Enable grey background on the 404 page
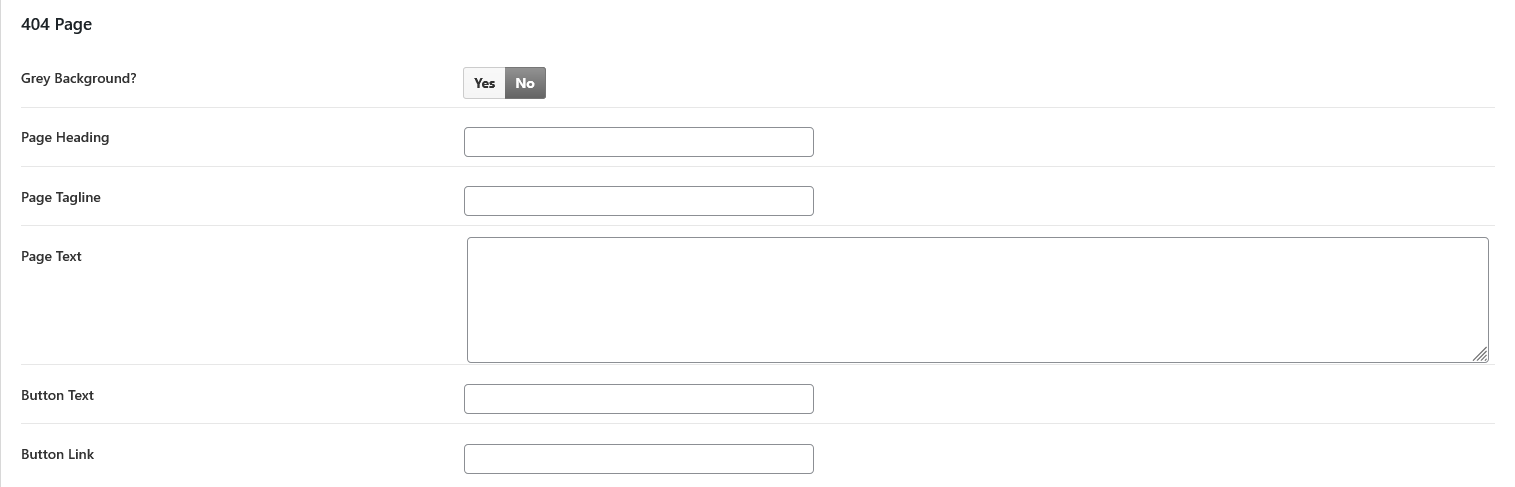 (485, 83)
